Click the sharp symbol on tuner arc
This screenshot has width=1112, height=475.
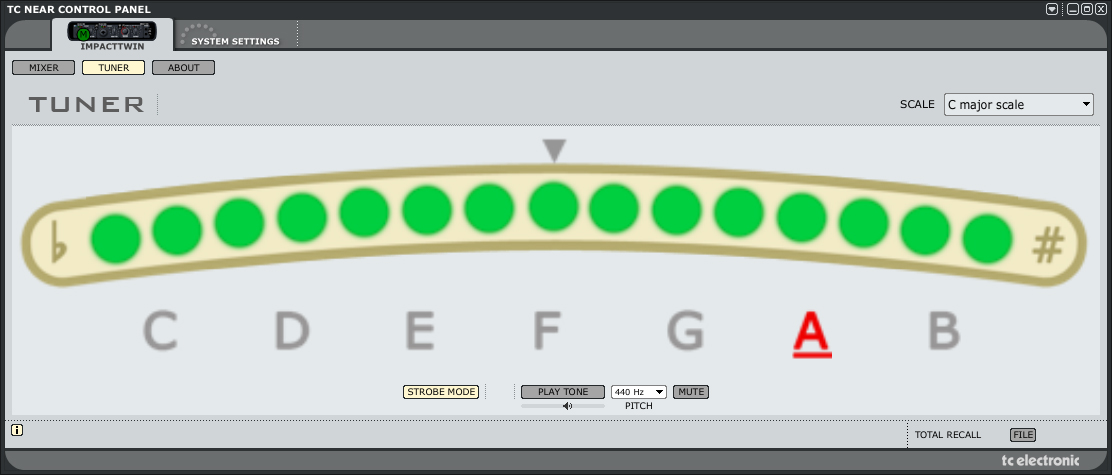(1047, 247)
